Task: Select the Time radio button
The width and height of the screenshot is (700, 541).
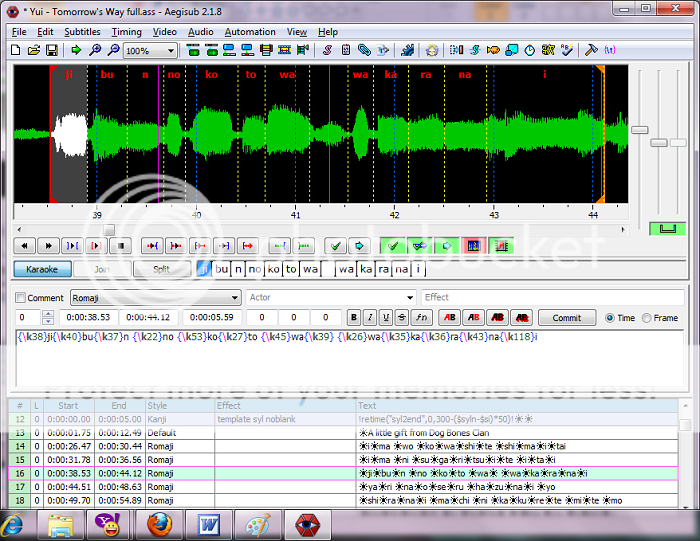Action: pyautogui.click(x=609, y=318)
